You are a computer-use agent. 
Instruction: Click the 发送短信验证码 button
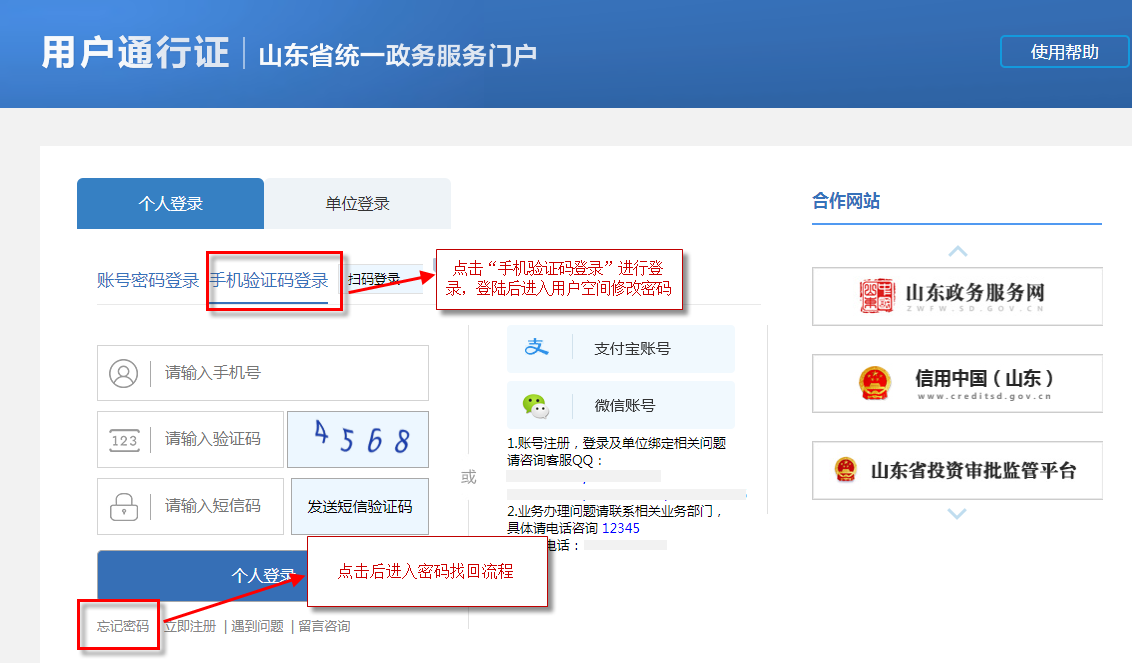click(x=359, y=506)
